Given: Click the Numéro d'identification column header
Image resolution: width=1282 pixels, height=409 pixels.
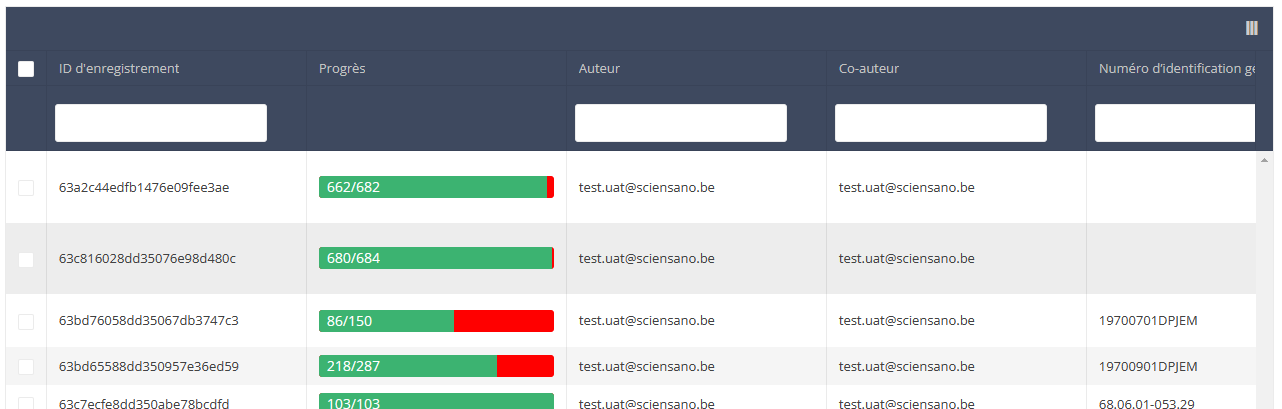Looking at the screenshot, I should pyautogui.click(x=1175, y=69).
